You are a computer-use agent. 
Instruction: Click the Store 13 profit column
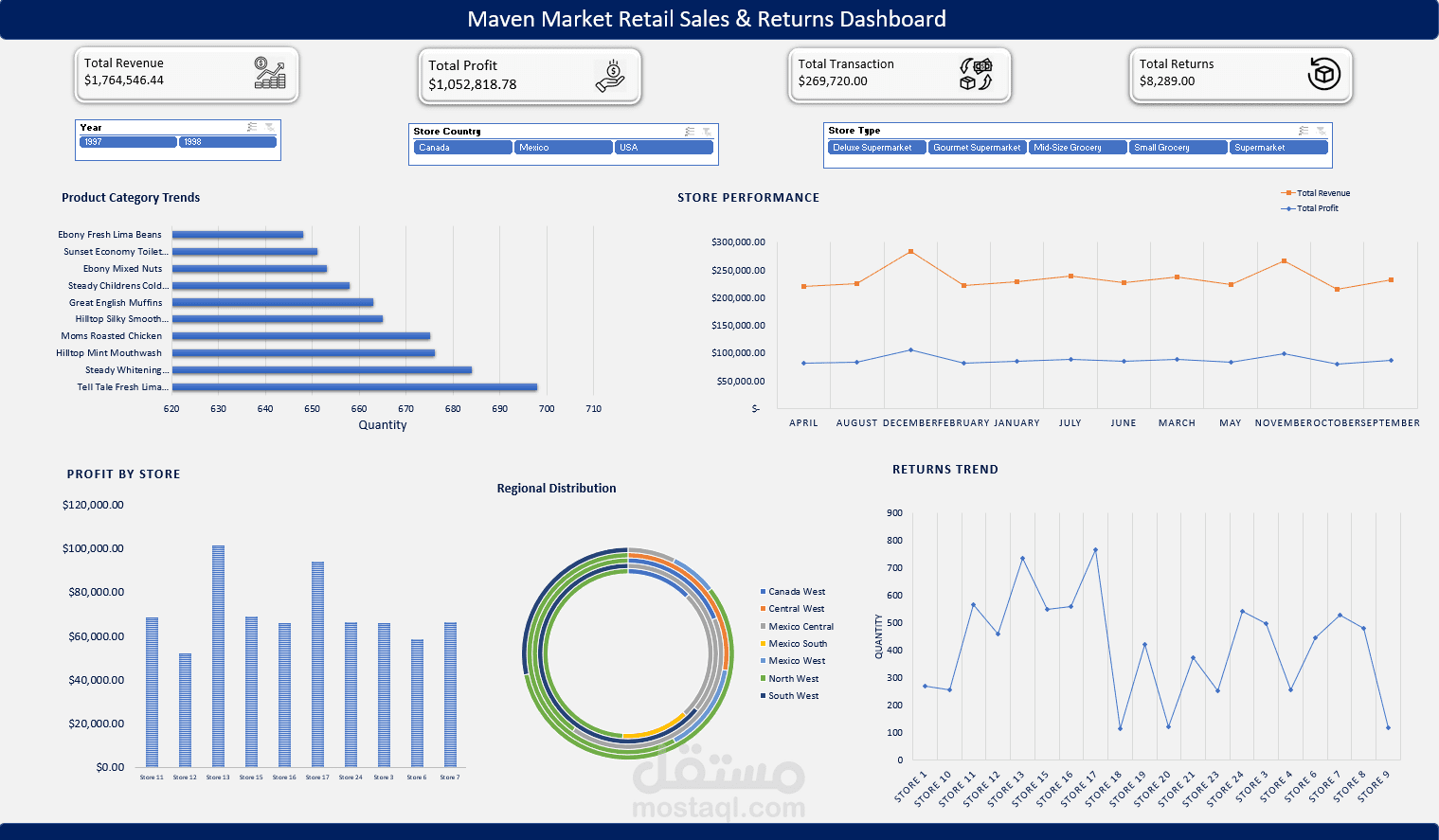(x=218, y=656)
